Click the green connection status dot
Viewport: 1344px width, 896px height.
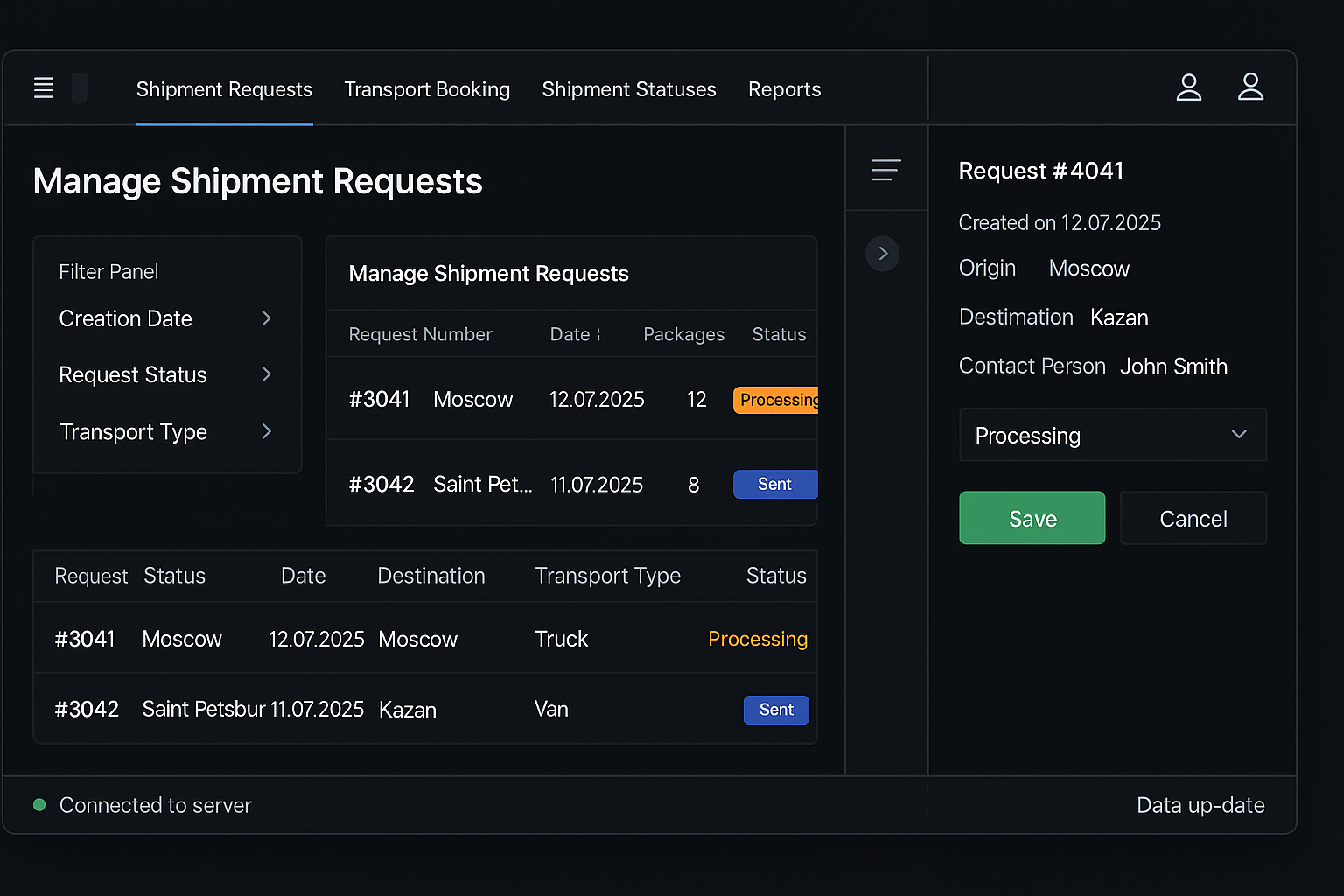pyautogui.click(x=39, y=805)
